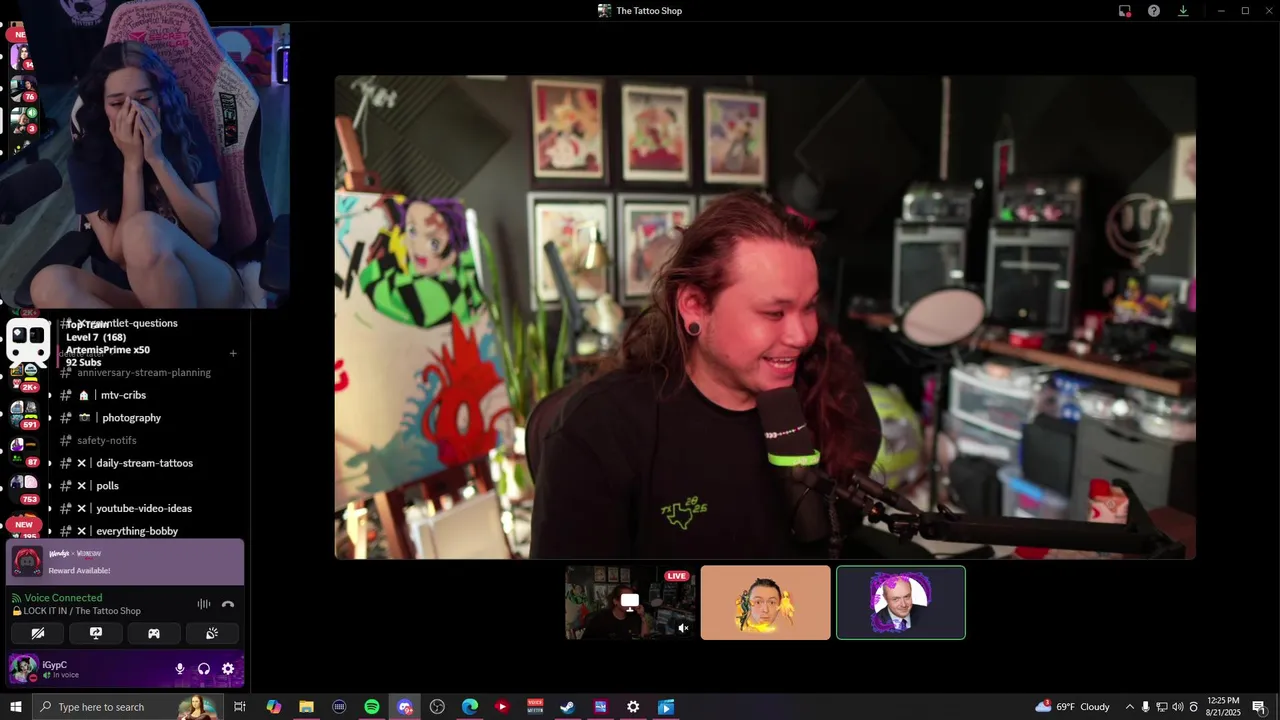This screenshot has width=1280, height=720.
Task: Open server with 87 notification badge
Action: (23, 451)
